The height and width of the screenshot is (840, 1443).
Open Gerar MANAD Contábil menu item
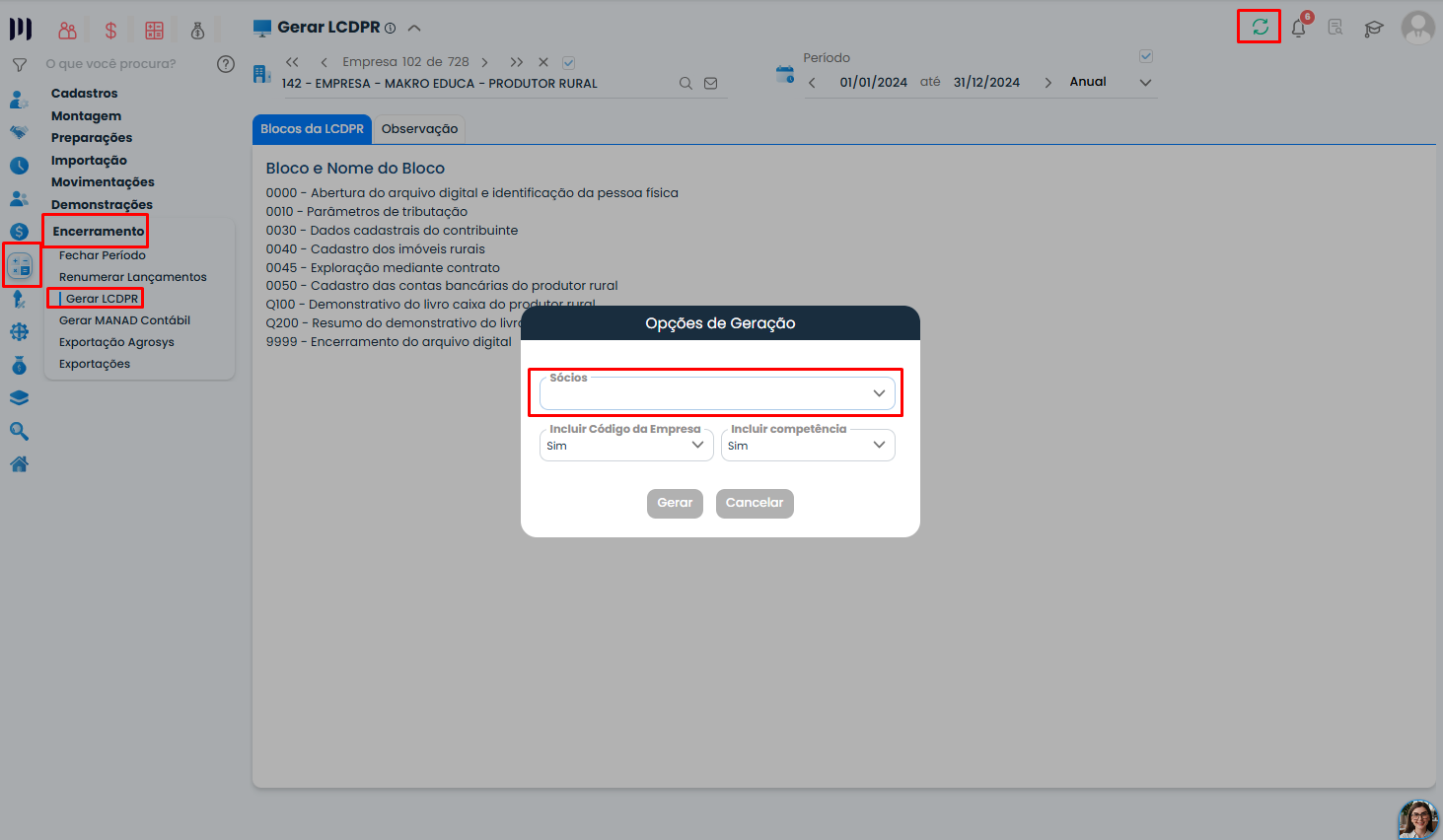(124, 320)
